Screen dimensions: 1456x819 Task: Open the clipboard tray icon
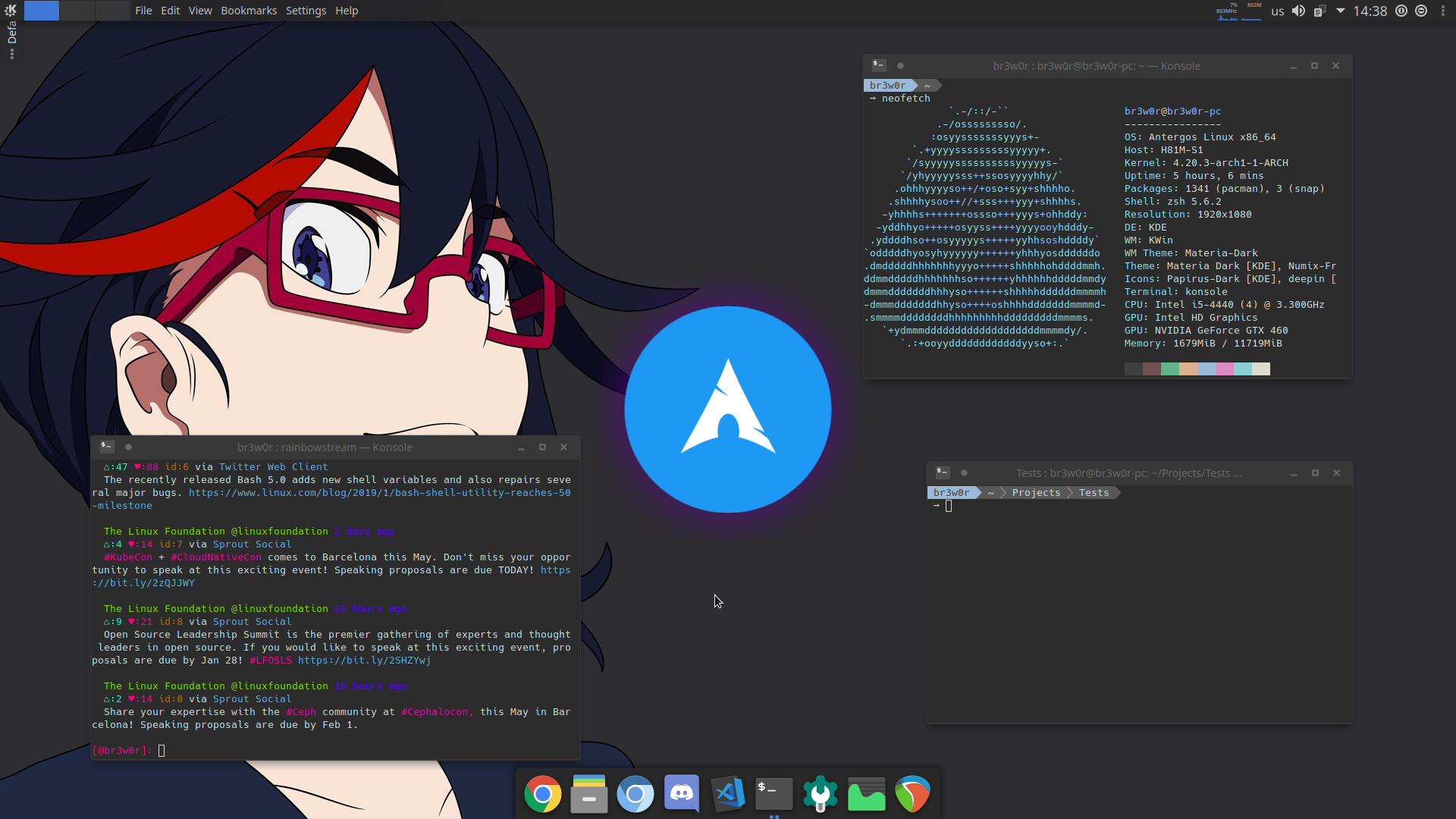point(1319,11)
